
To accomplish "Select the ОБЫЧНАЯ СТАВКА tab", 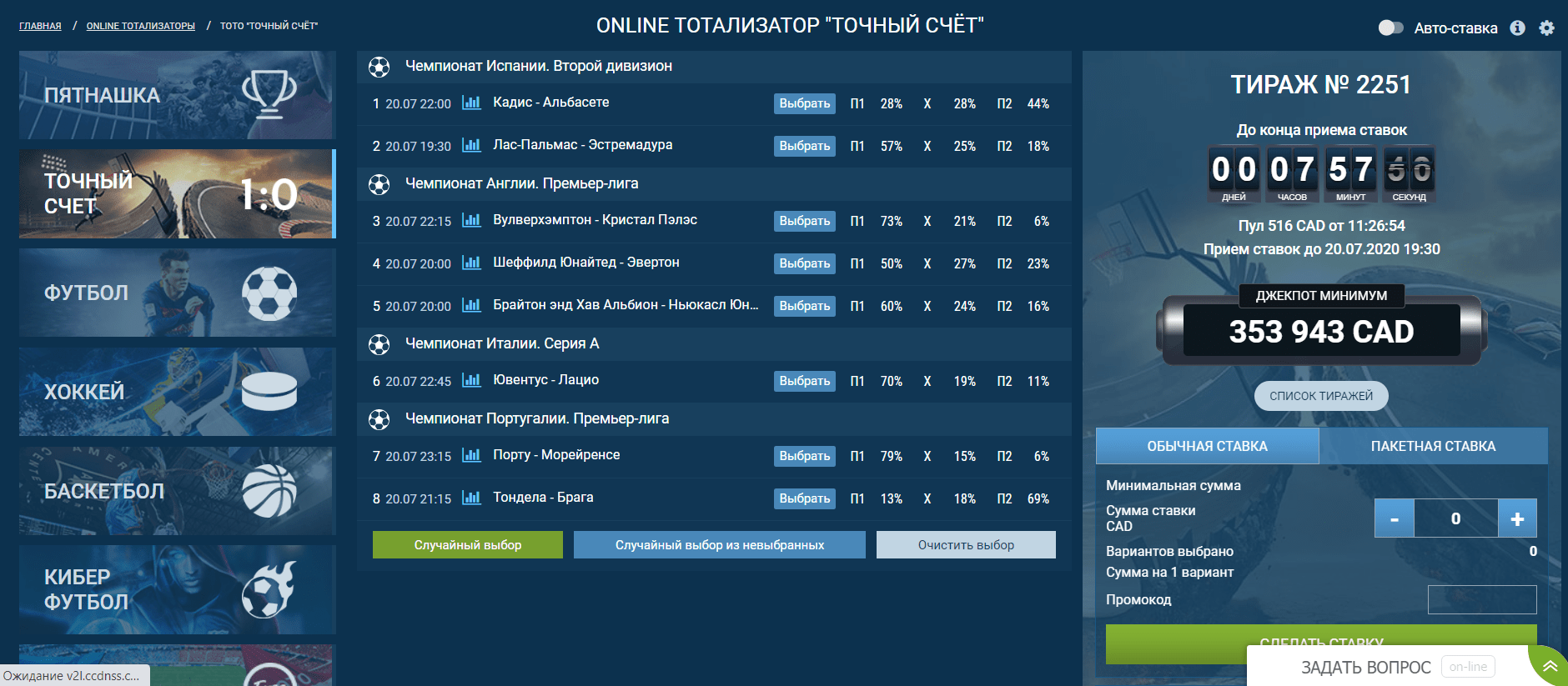I will [1207, 446].
